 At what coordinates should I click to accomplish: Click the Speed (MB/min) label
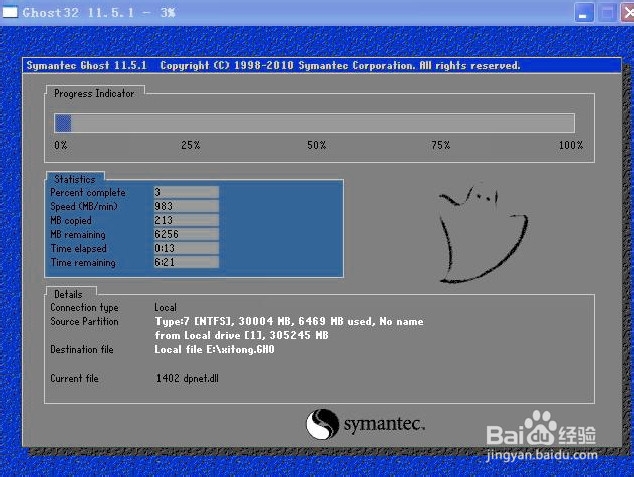tap(84, 207)
